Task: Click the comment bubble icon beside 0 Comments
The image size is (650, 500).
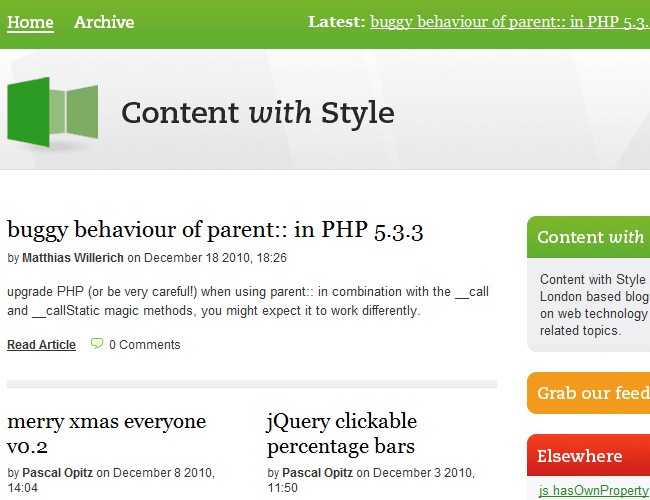Action: click(97, 344)
